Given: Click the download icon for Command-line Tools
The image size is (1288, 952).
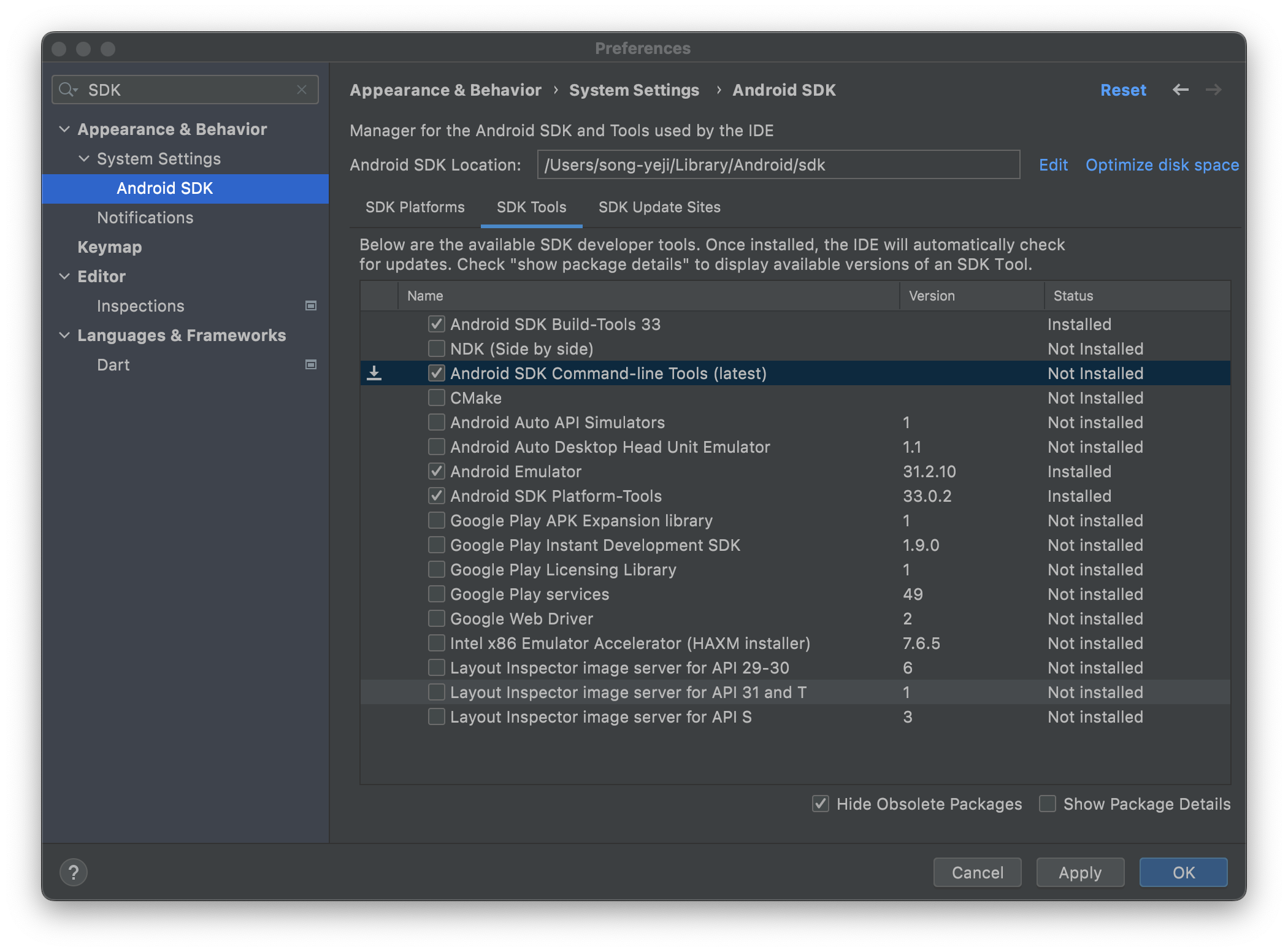Looking at the screenshot, I should pyautogui.click(x=374, y=373).
